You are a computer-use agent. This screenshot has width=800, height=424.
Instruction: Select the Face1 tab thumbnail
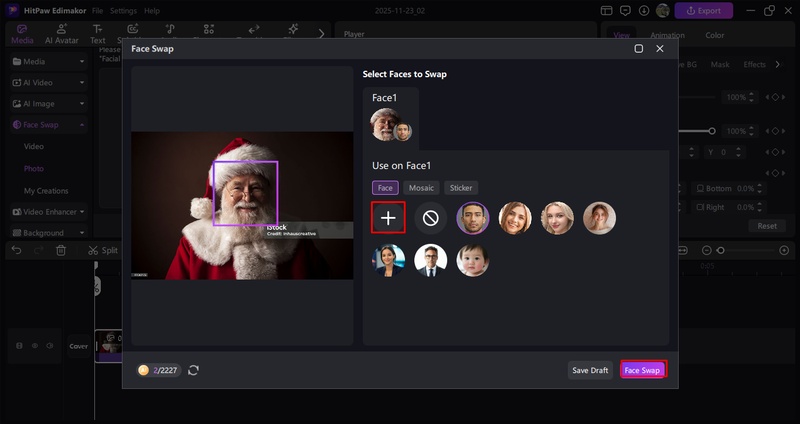click(x=391, y=124)
